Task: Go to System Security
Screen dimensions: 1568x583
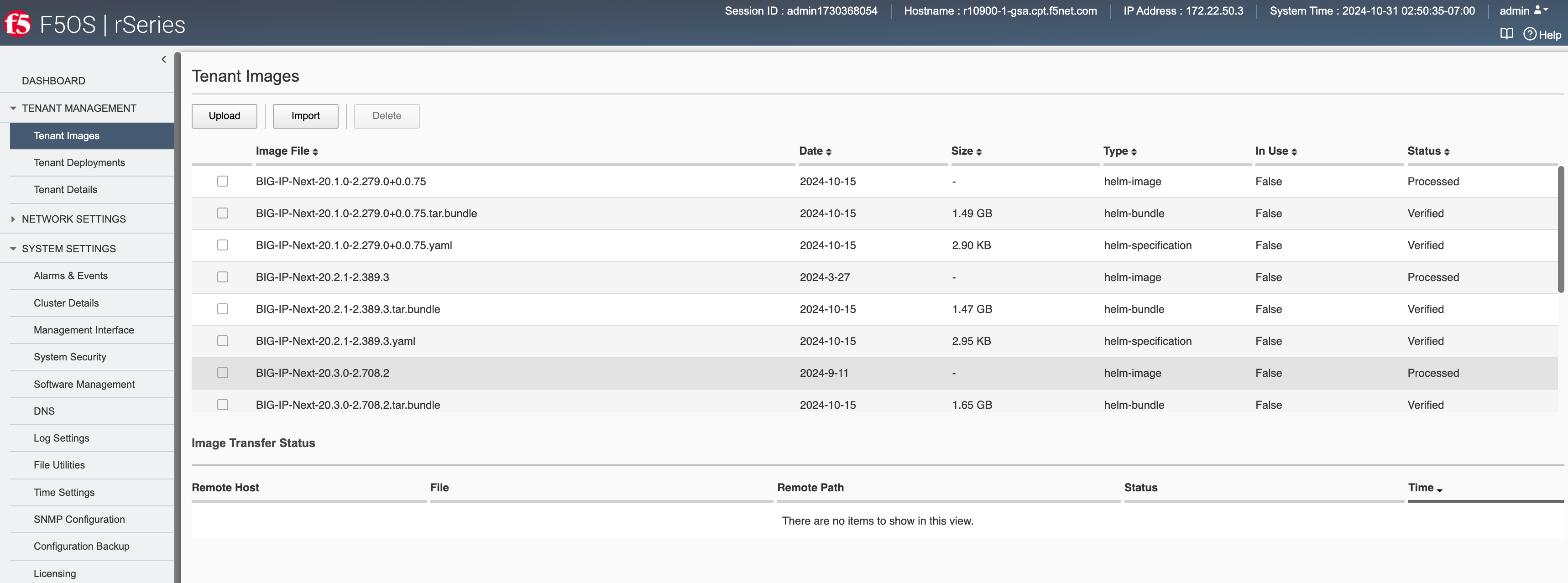Action: point(69,357)
